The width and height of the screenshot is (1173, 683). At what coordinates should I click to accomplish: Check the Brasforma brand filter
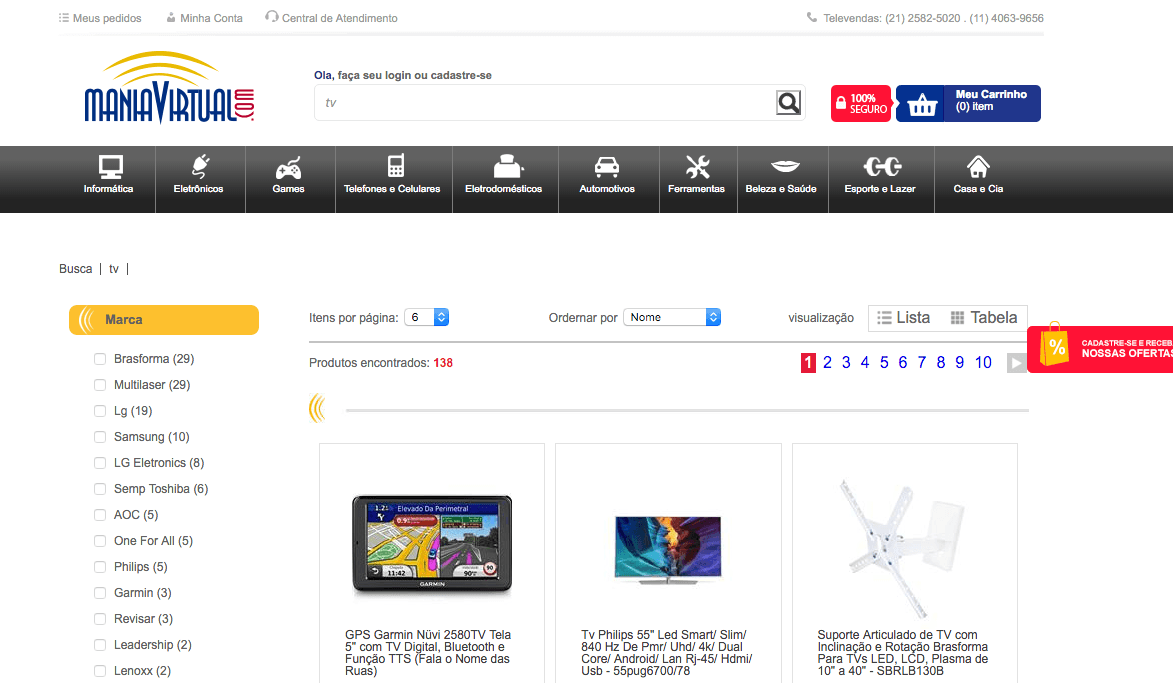point(100,359)
